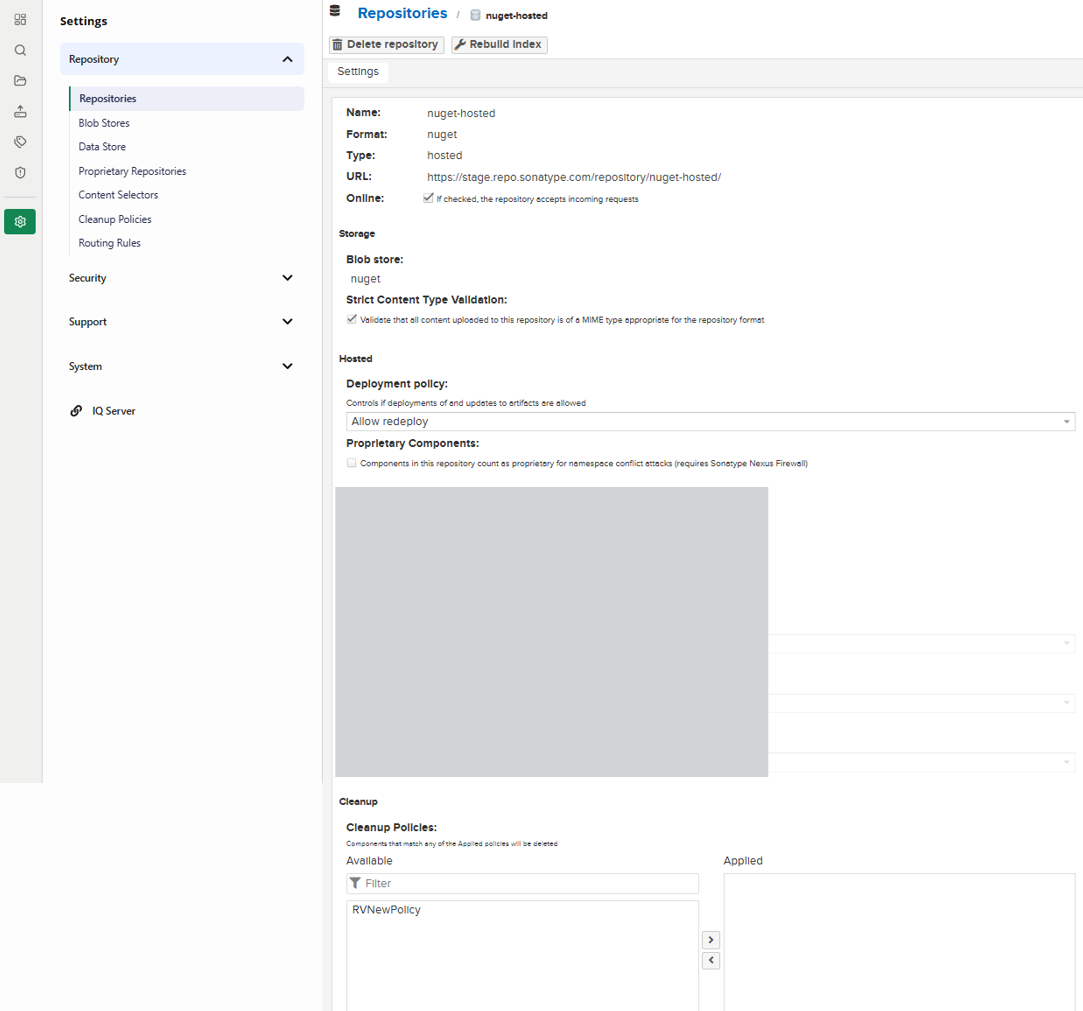This screenshot has width=1083, height=1011.
Task: Open the dashboard icon in left rail
Action: [20, 19]
